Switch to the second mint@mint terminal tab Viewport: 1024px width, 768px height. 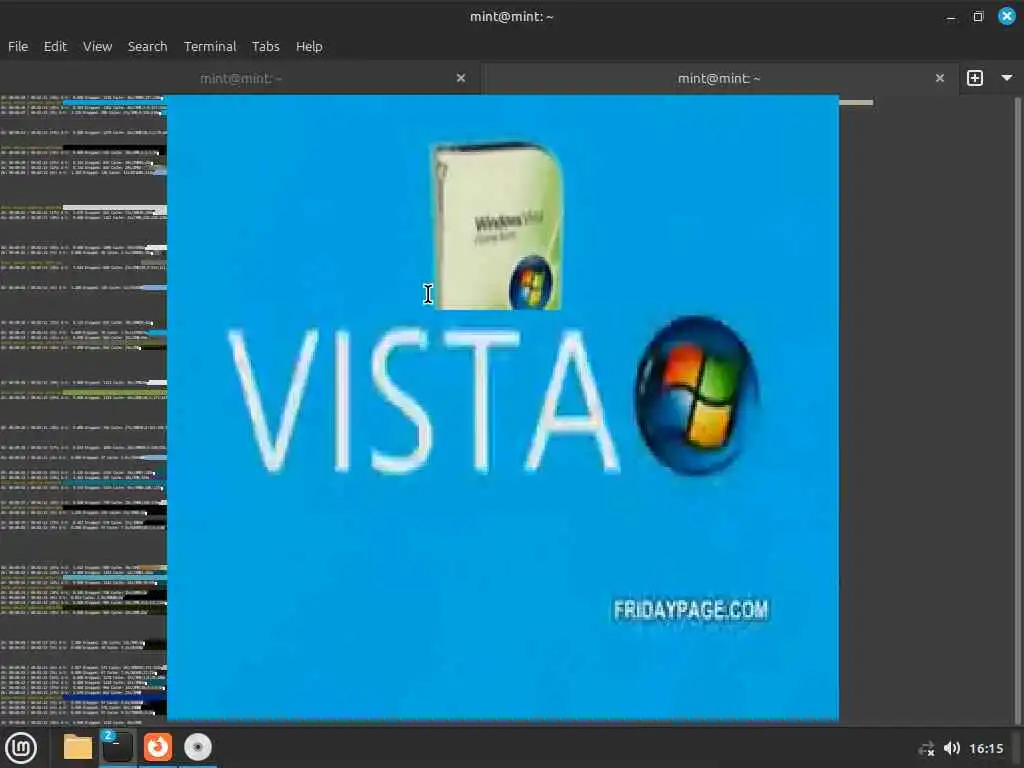click(x=718, y=78)
